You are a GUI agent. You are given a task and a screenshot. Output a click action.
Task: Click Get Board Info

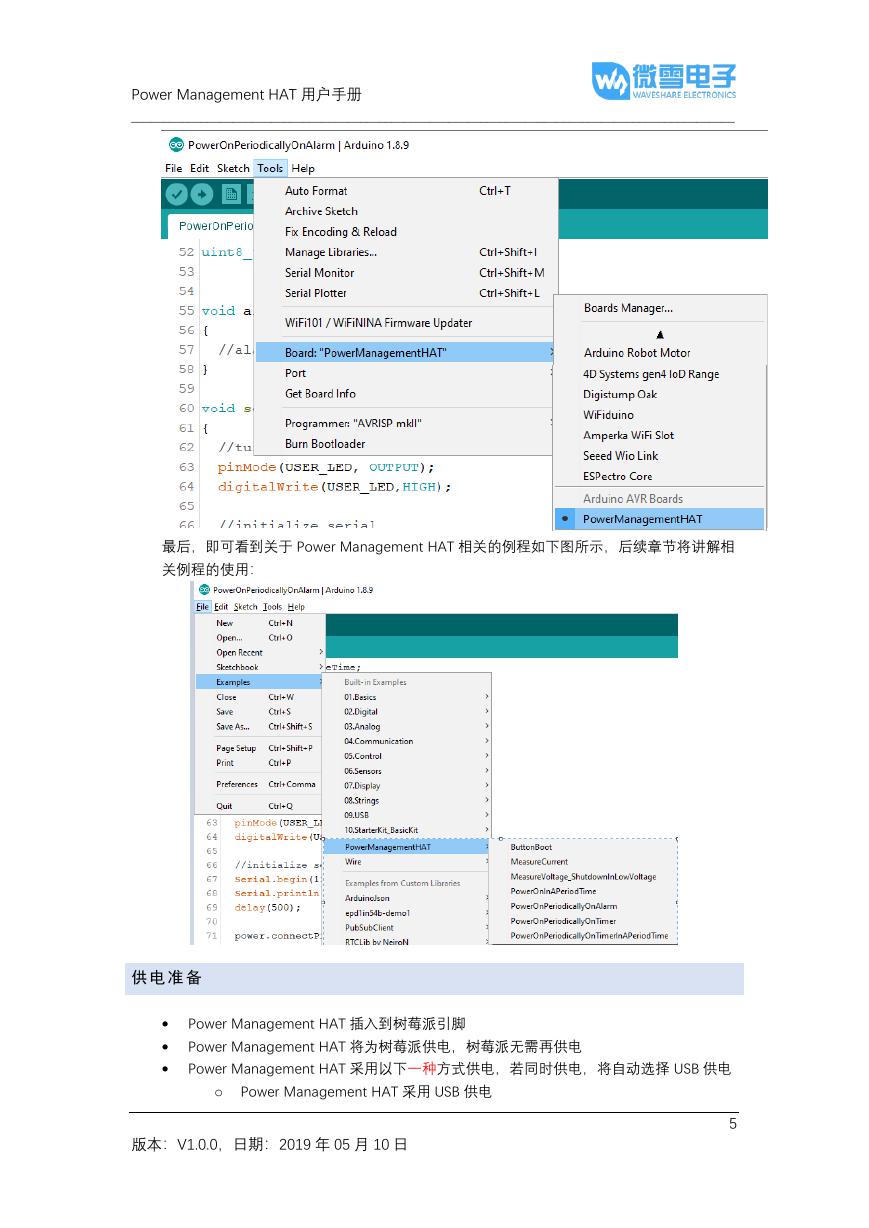click(405, 393)
